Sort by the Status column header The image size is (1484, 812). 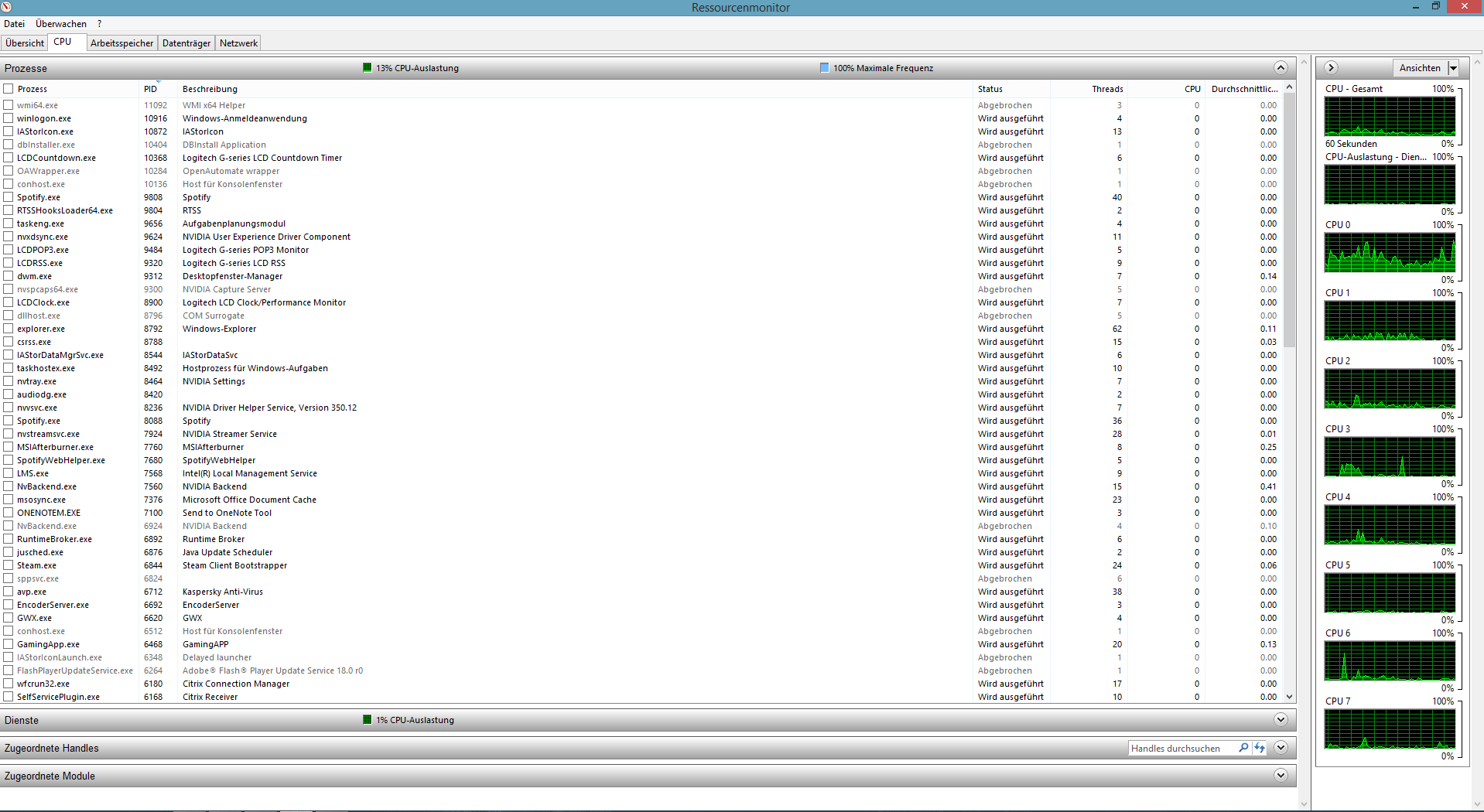point(1011,89)
